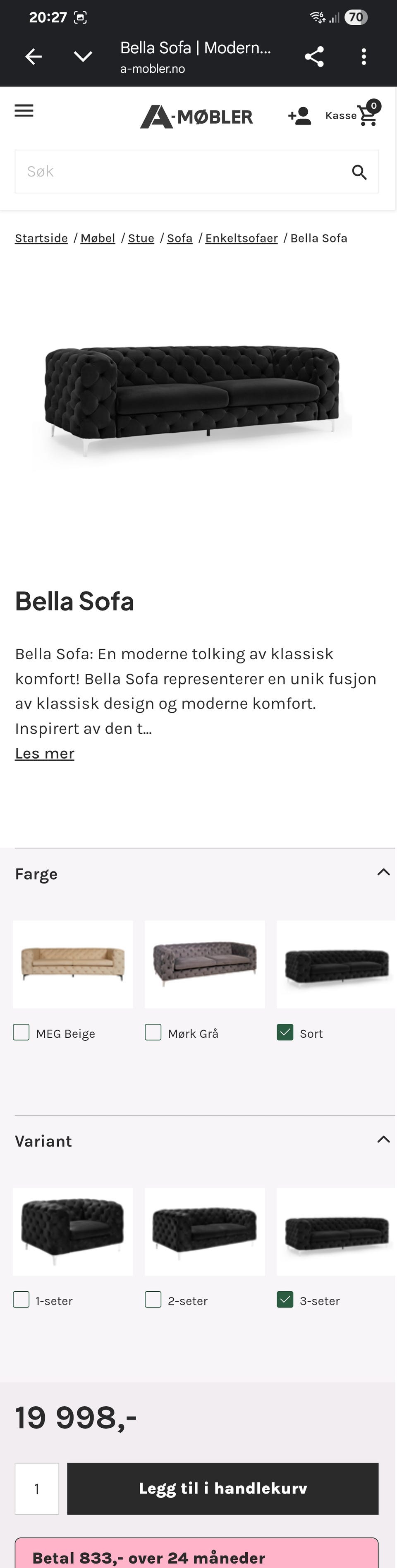The image size is (397, 1568).
Task: Tap the browser back arrow
Action: pos(33,57)
